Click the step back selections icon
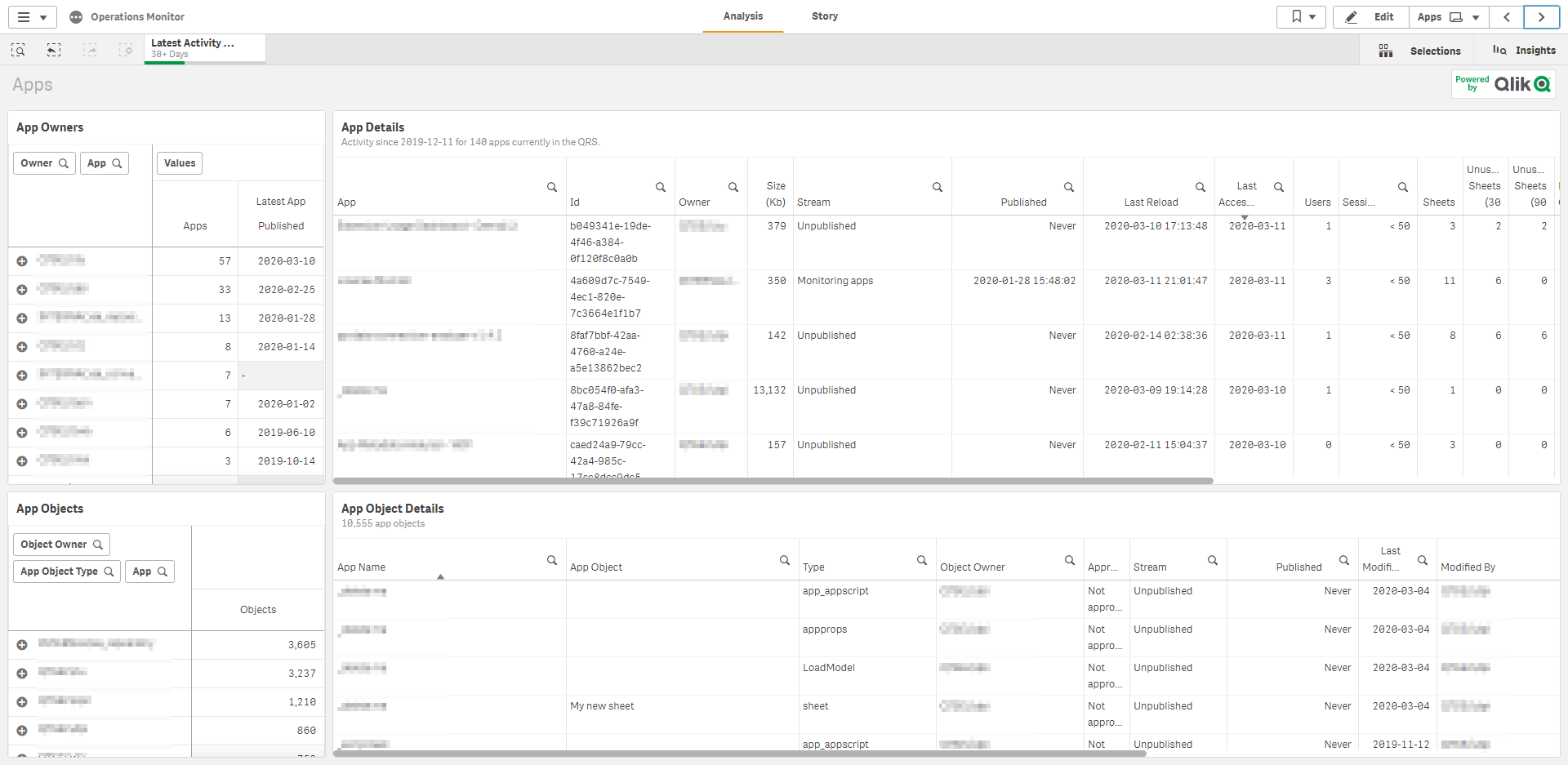Image resolution: width=1568 pixels, height=765 pixels. pyautogui.click(x=54, y=51)
